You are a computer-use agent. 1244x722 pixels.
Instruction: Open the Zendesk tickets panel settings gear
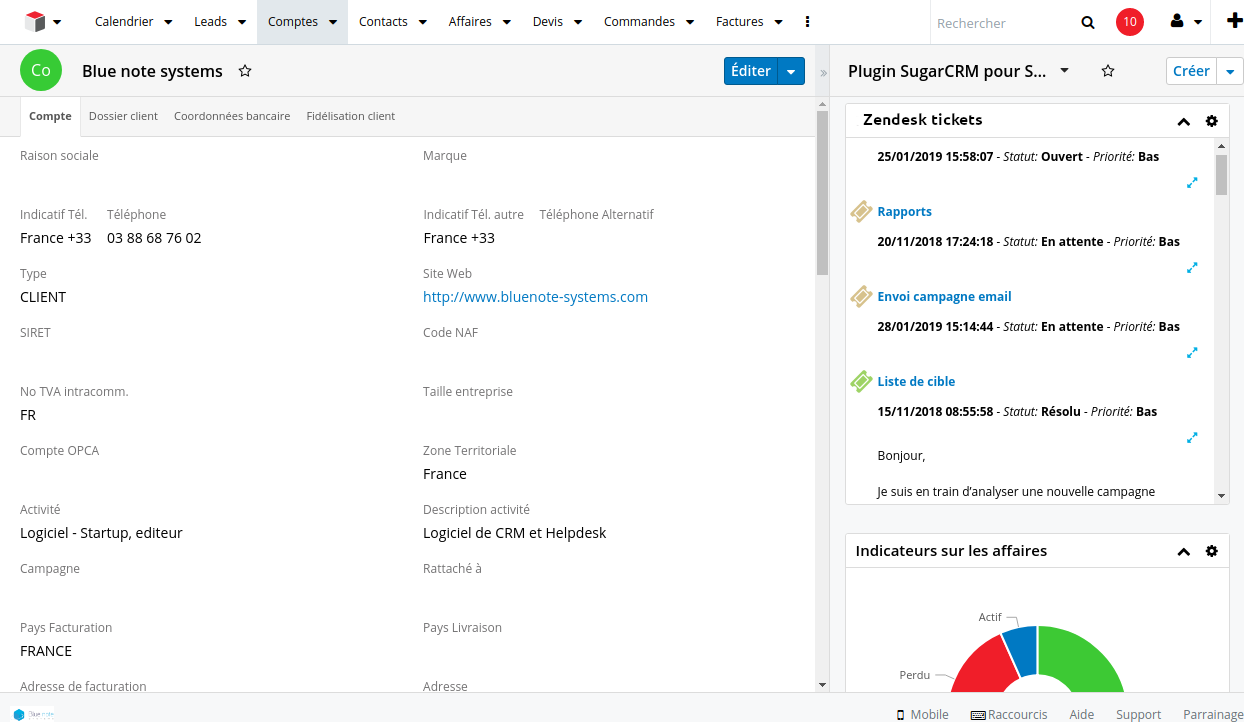[1212, 120]
